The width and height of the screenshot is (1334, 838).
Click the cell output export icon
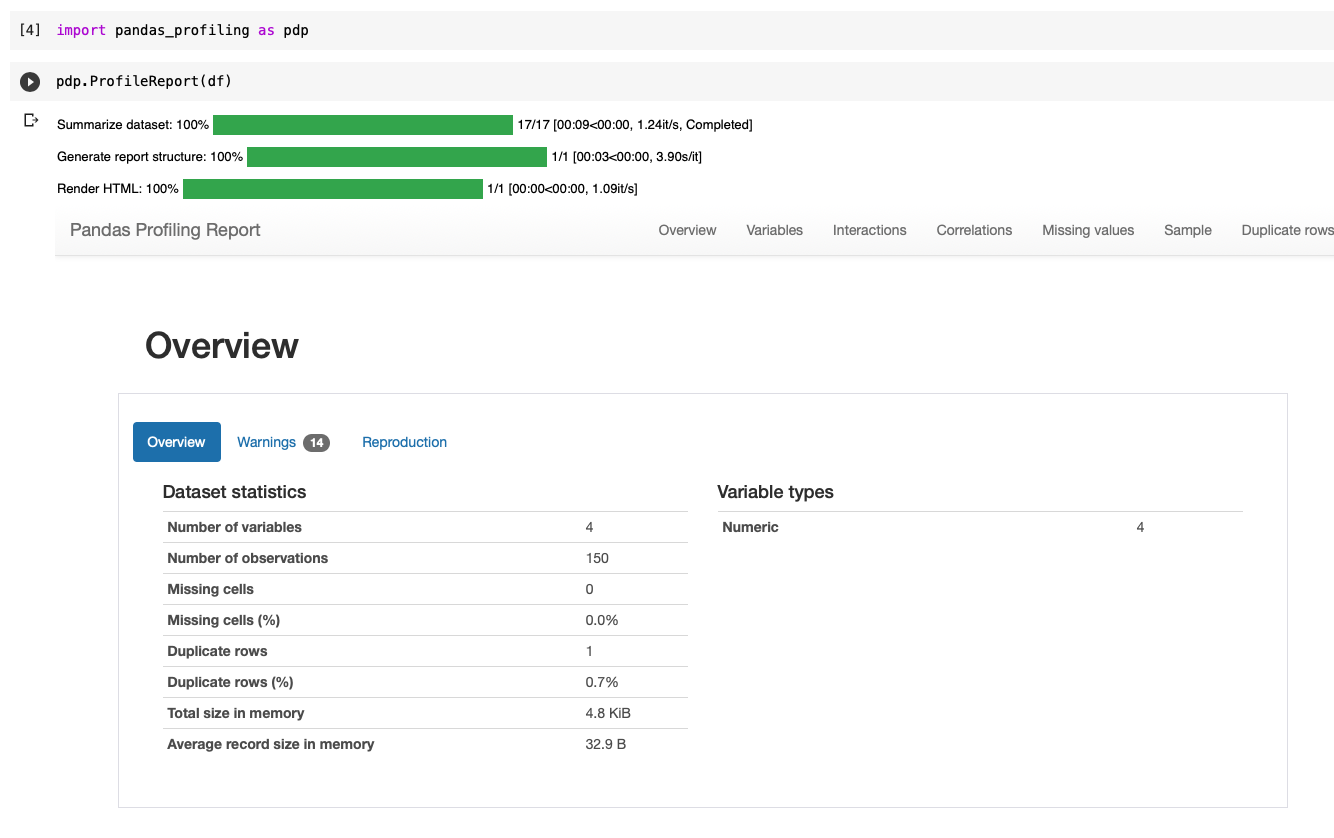pos(31,119)
